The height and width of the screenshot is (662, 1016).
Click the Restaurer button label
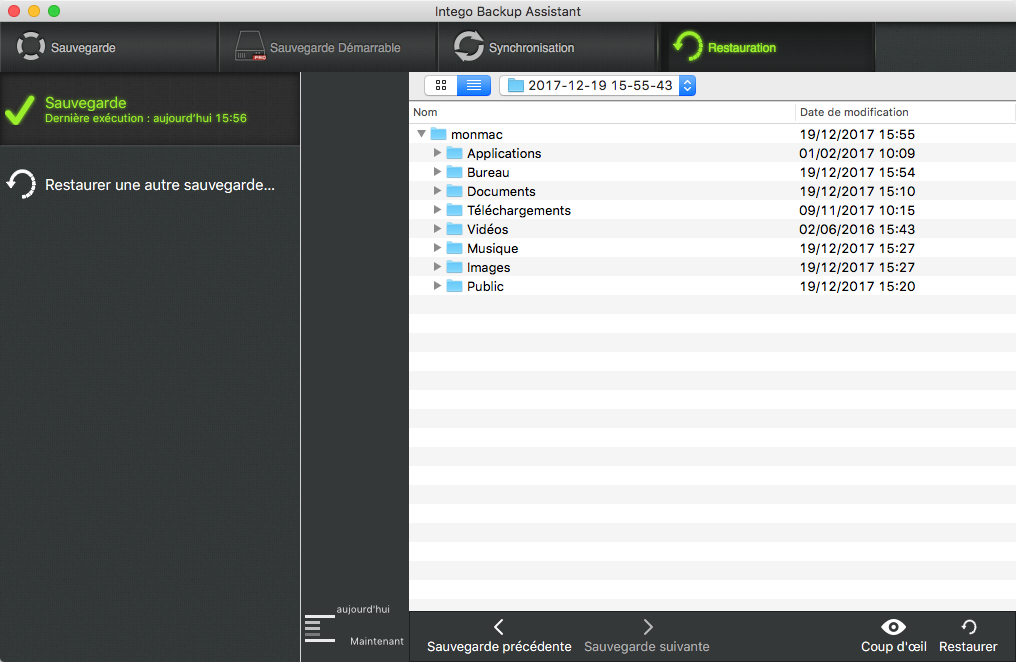968,646
